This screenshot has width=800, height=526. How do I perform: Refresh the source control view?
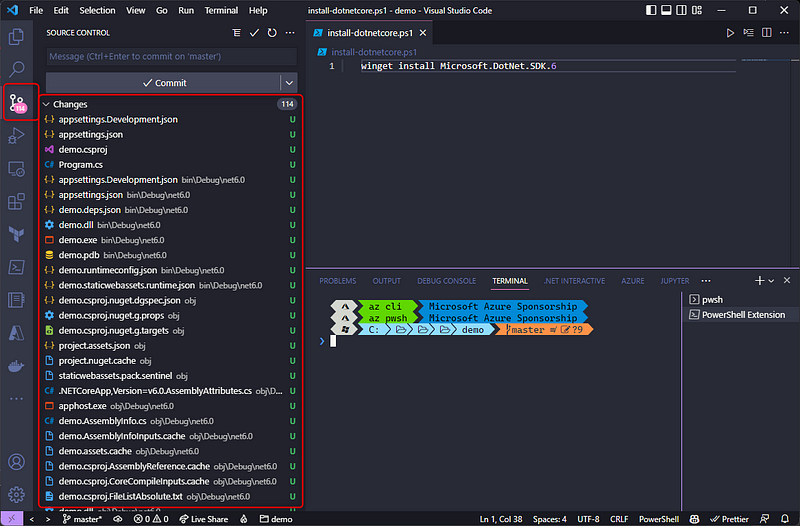tap(272, 33)
